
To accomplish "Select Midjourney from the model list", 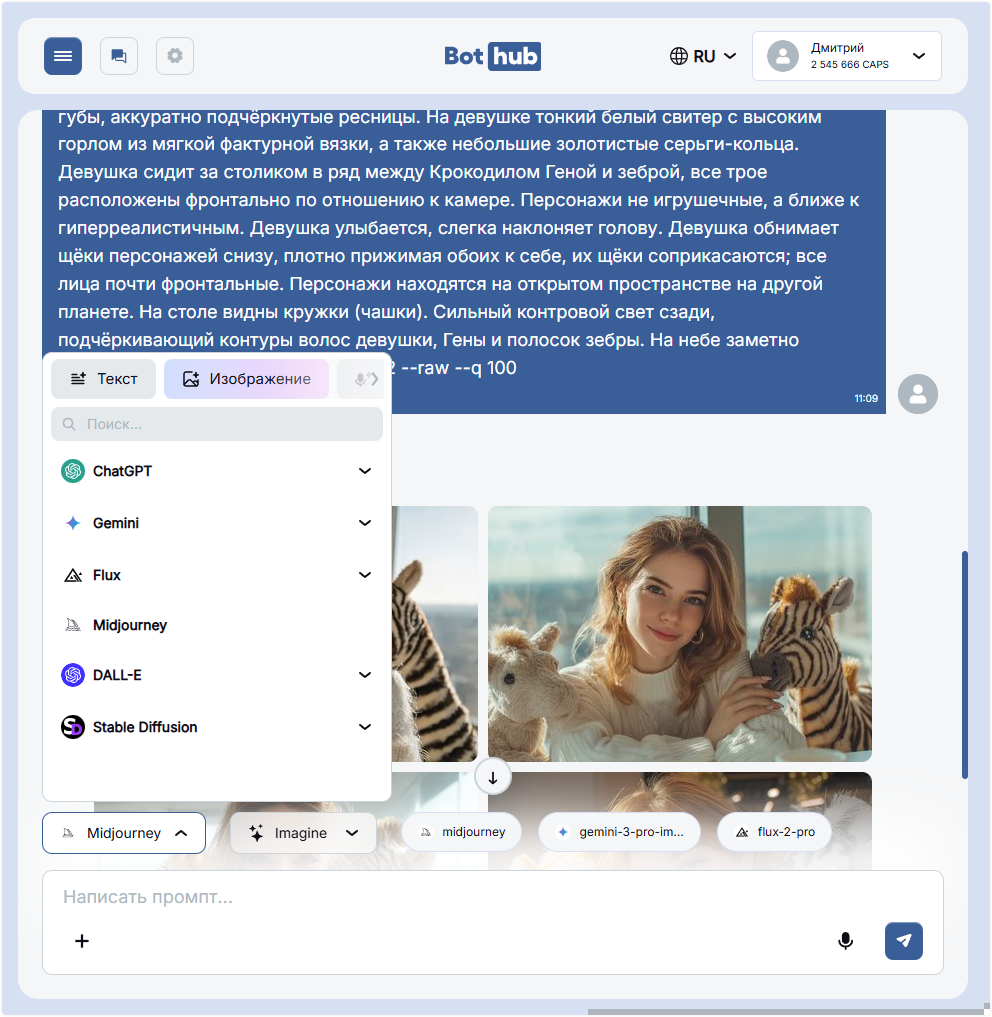I will pos(130,625).
